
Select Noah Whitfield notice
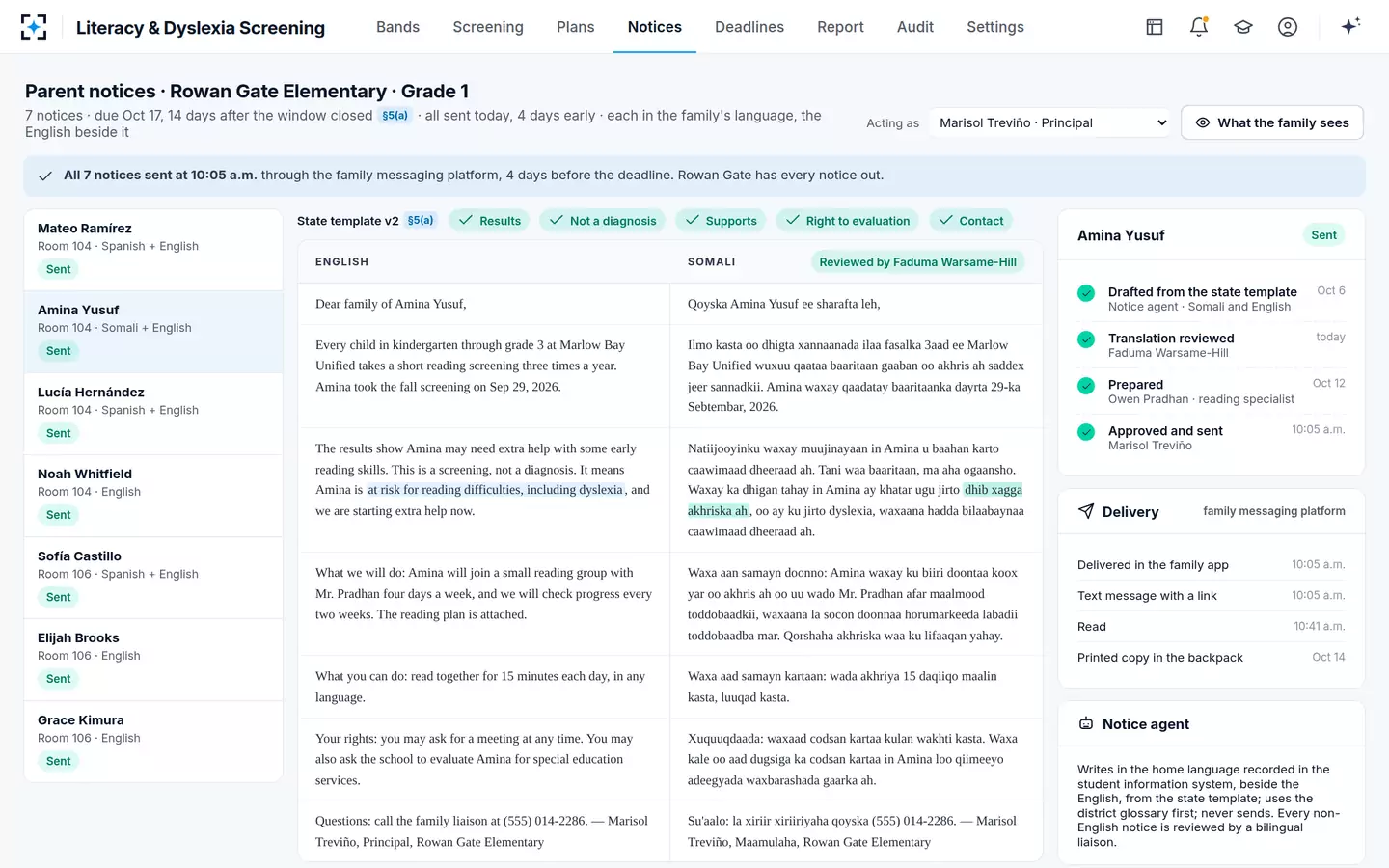[153, 496]
